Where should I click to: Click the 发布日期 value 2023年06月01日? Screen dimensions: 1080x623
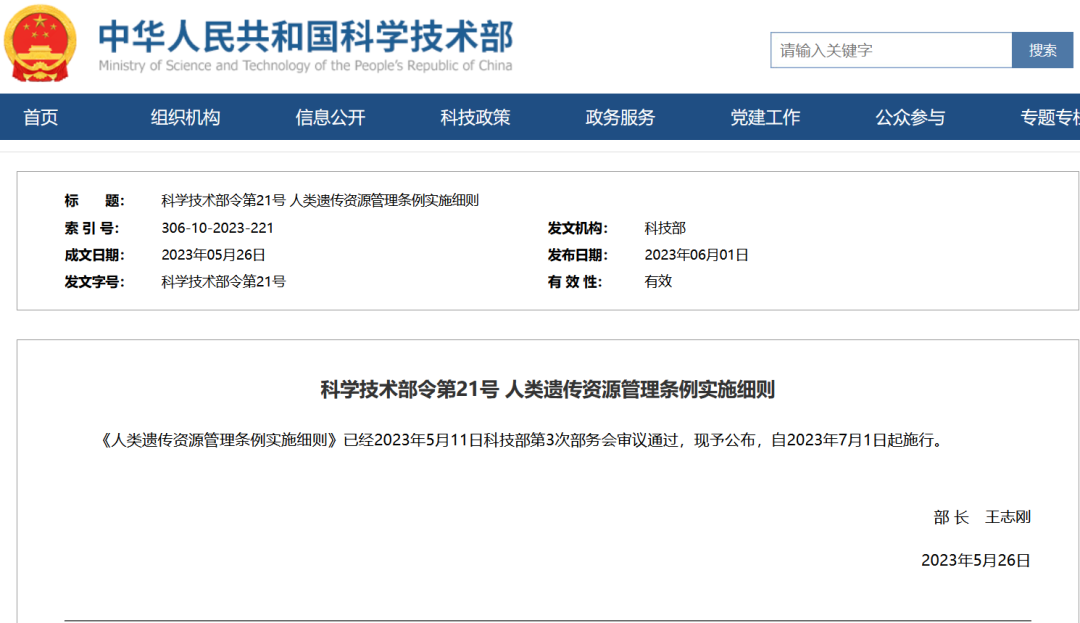[696, 255]
